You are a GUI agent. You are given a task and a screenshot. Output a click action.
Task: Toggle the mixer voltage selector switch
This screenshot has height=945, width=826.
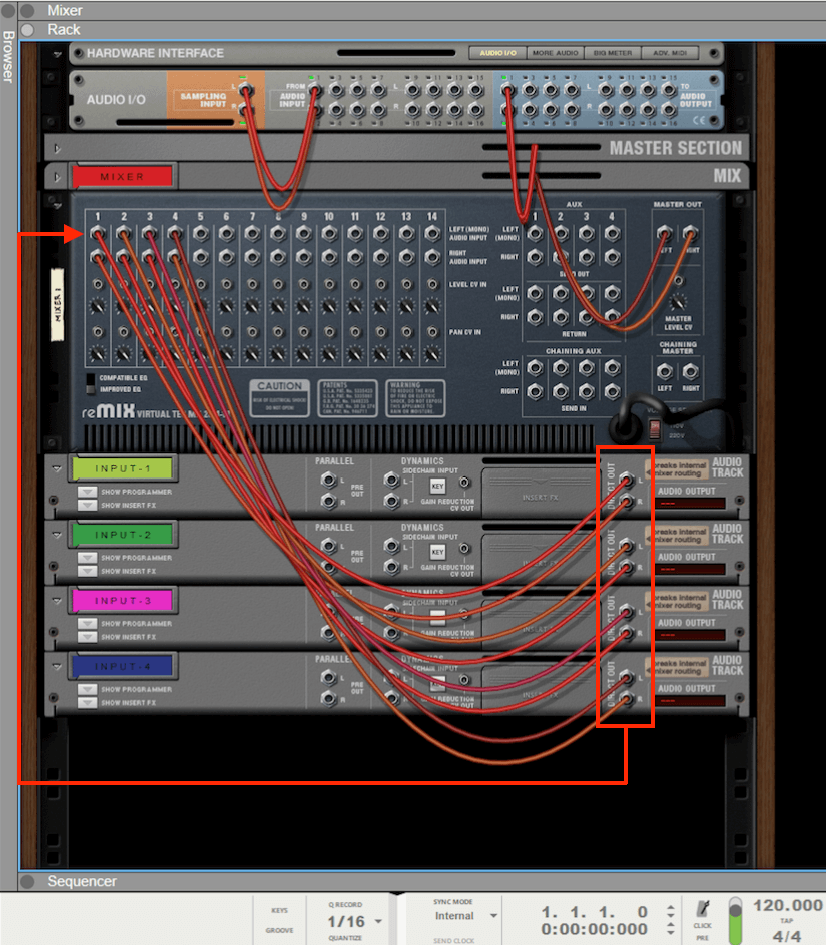655,429
